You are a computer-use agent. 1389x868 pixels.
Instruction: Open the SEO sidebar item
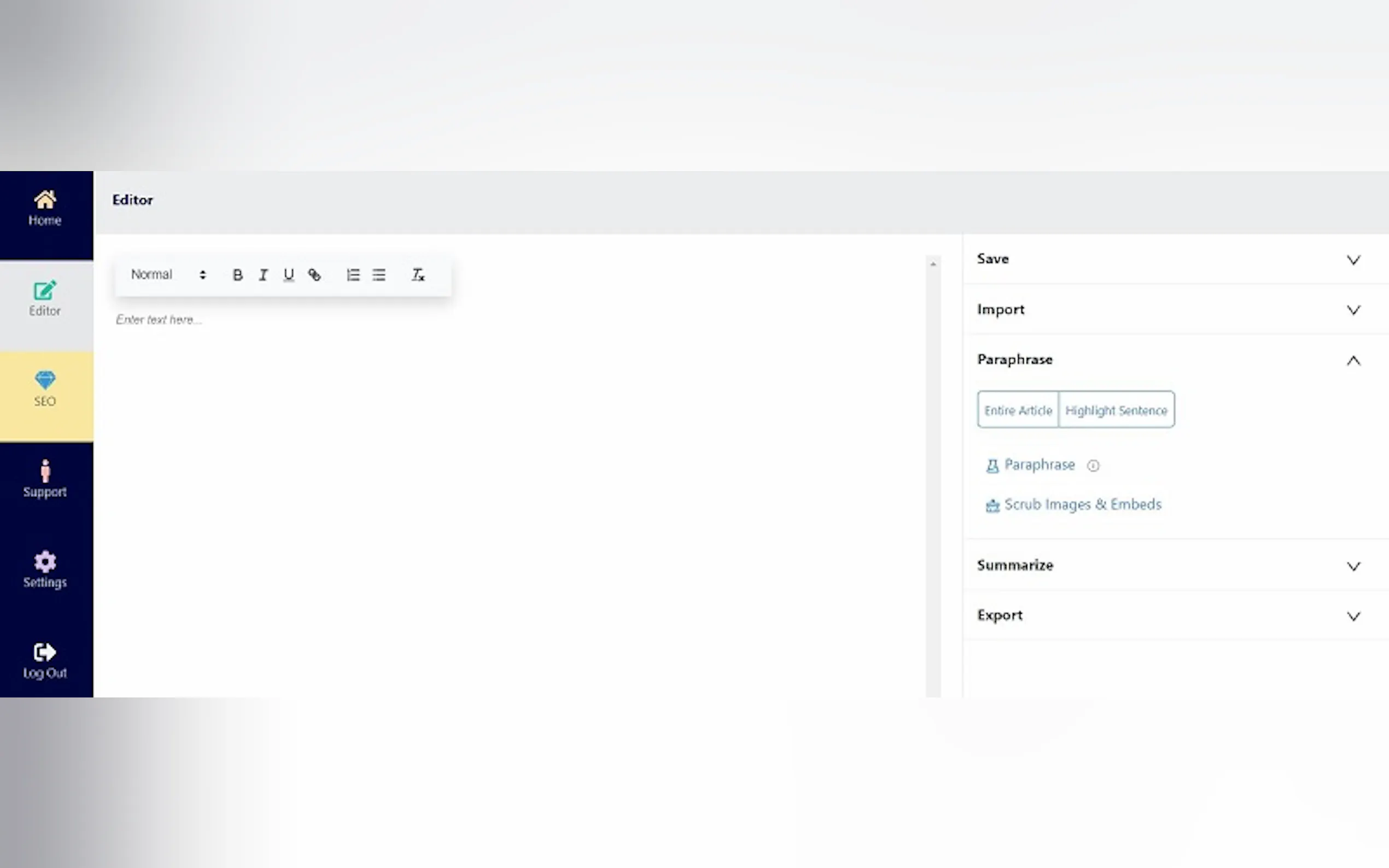click(45, 389)
